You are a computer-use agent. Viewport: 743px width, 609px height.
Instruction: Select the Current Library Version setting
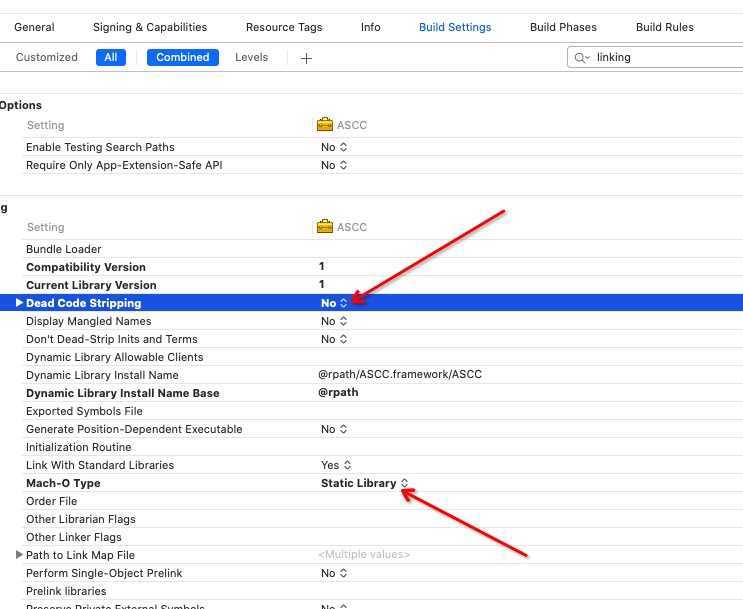tap(91, 285)
